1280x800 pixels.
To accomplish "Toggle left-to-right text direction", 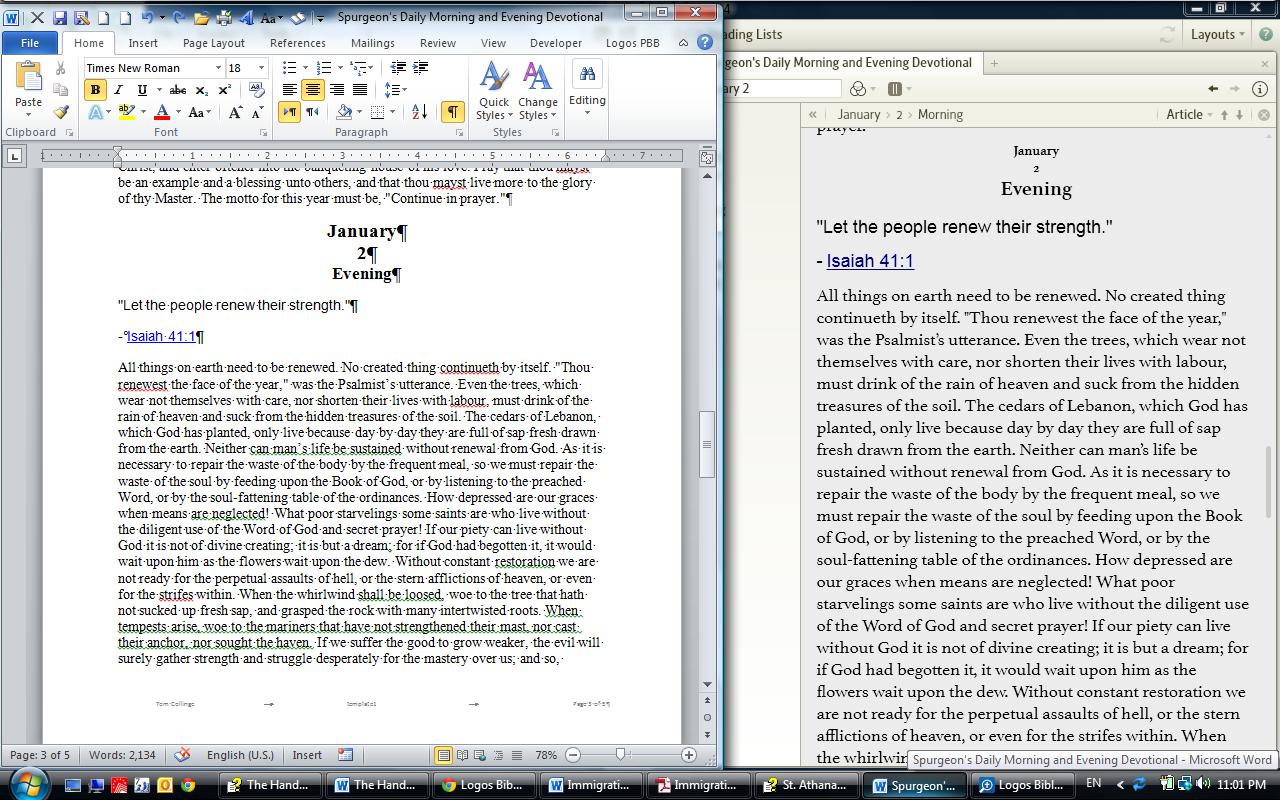I will [x=290, y=112].
